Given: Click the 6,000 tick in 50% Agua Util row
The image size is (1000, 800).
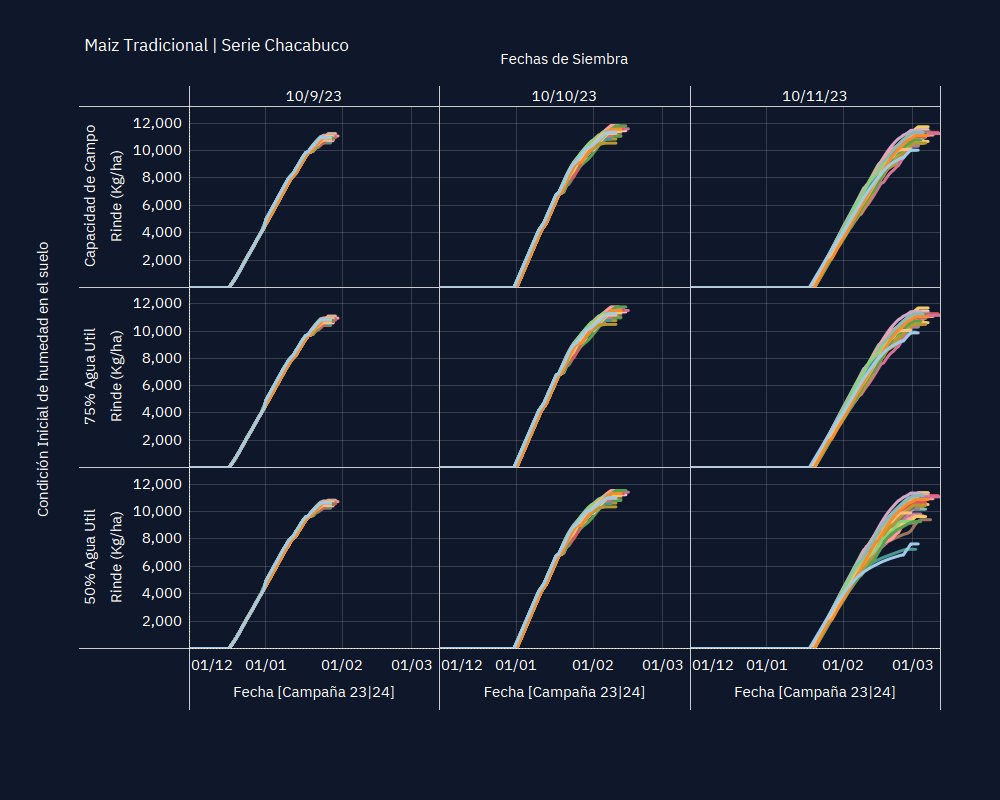Looking at the screenshot, I should click(161, 566).
